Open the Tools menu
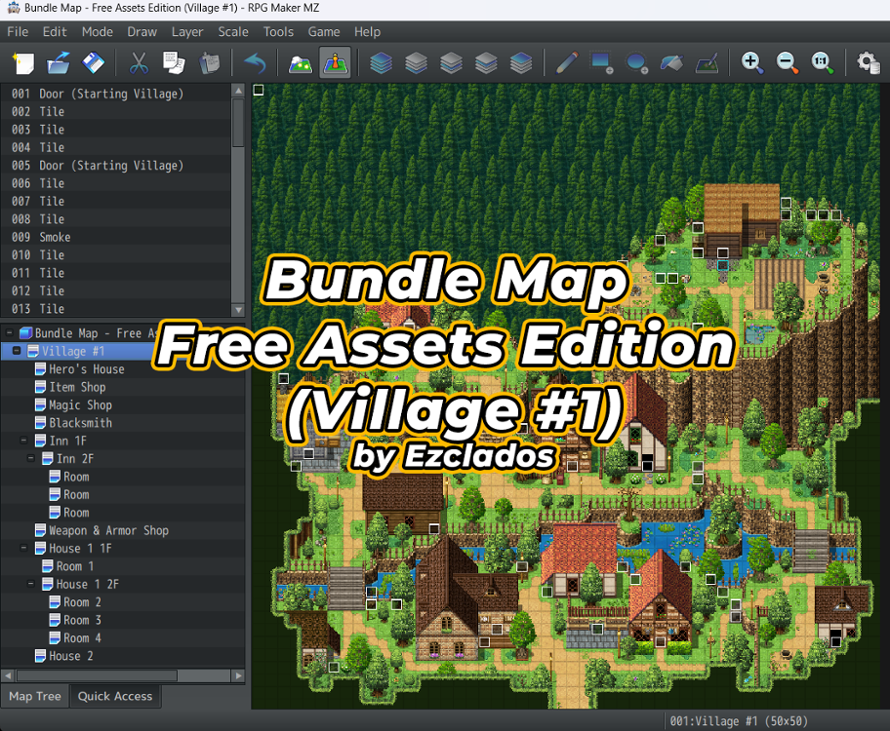 point(278,31)
